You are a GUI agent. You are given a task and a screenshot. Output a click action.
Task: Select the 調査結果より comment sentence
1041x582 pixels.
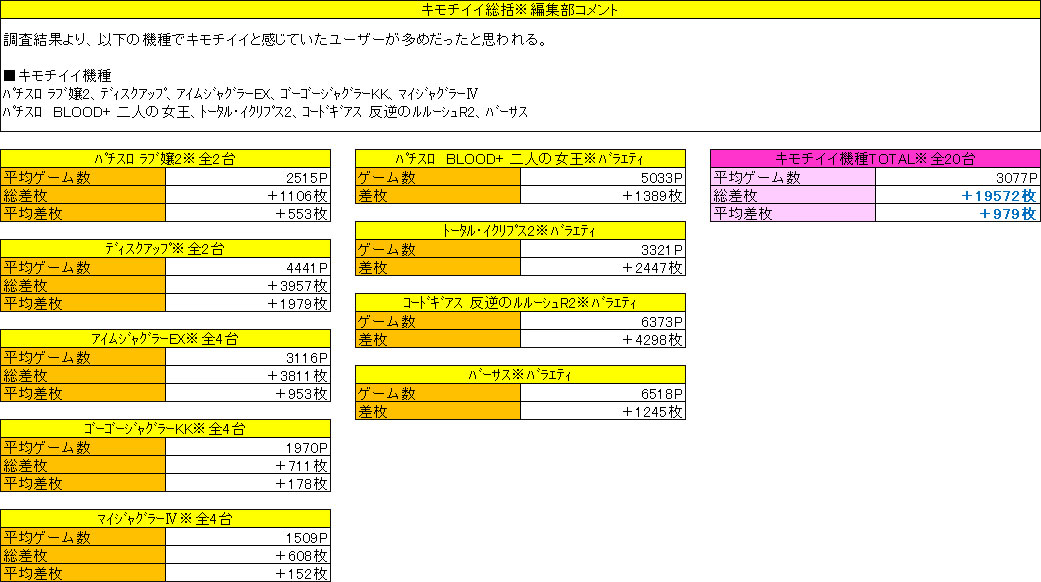coord(276,40)
